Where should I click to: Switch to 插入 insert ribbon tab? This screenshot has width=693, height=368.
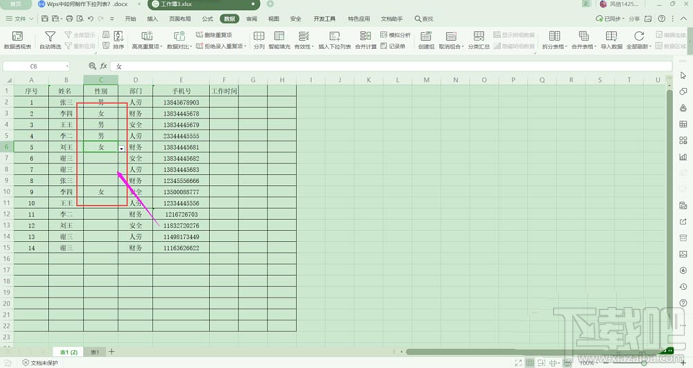tap(152, 19)
